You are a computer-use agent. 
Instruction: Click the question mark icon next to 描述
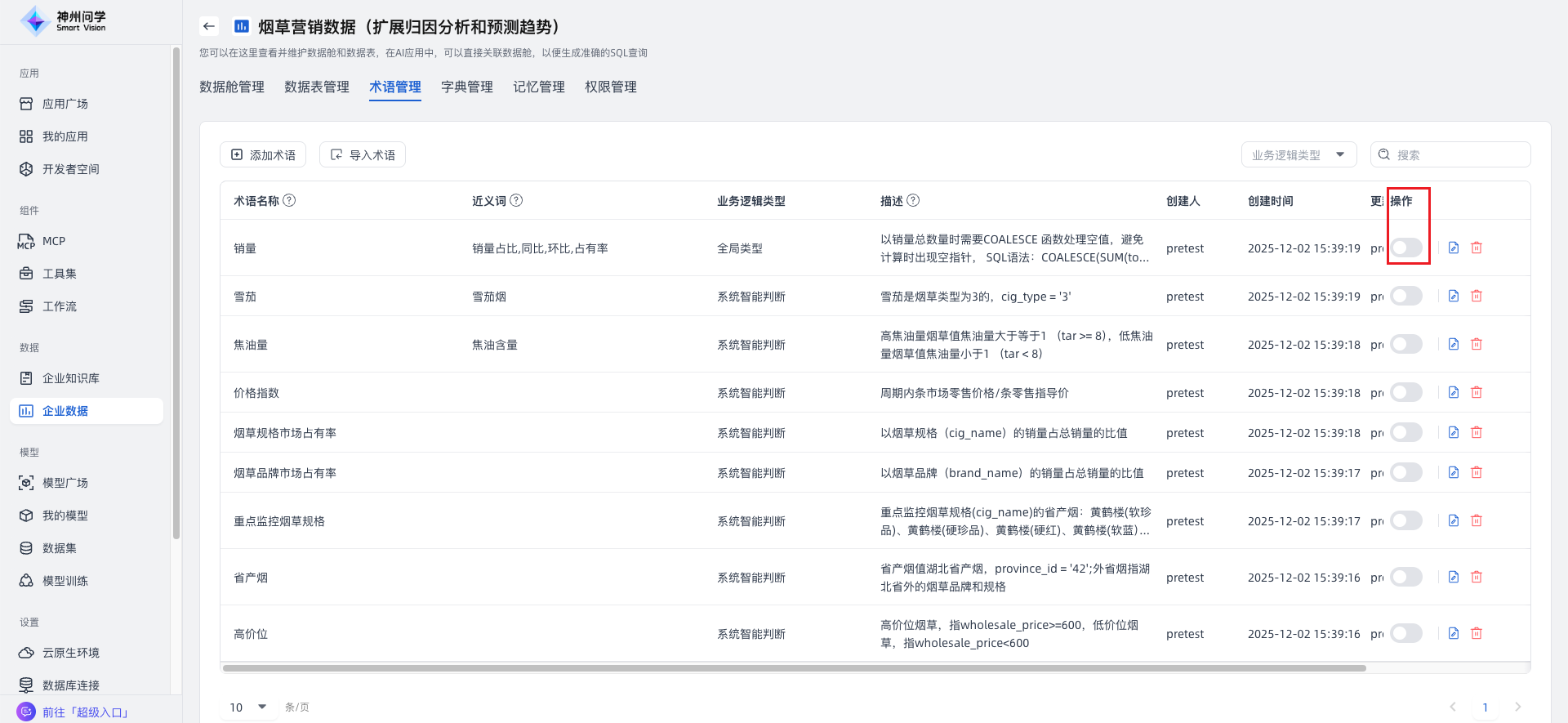(913, 200)
